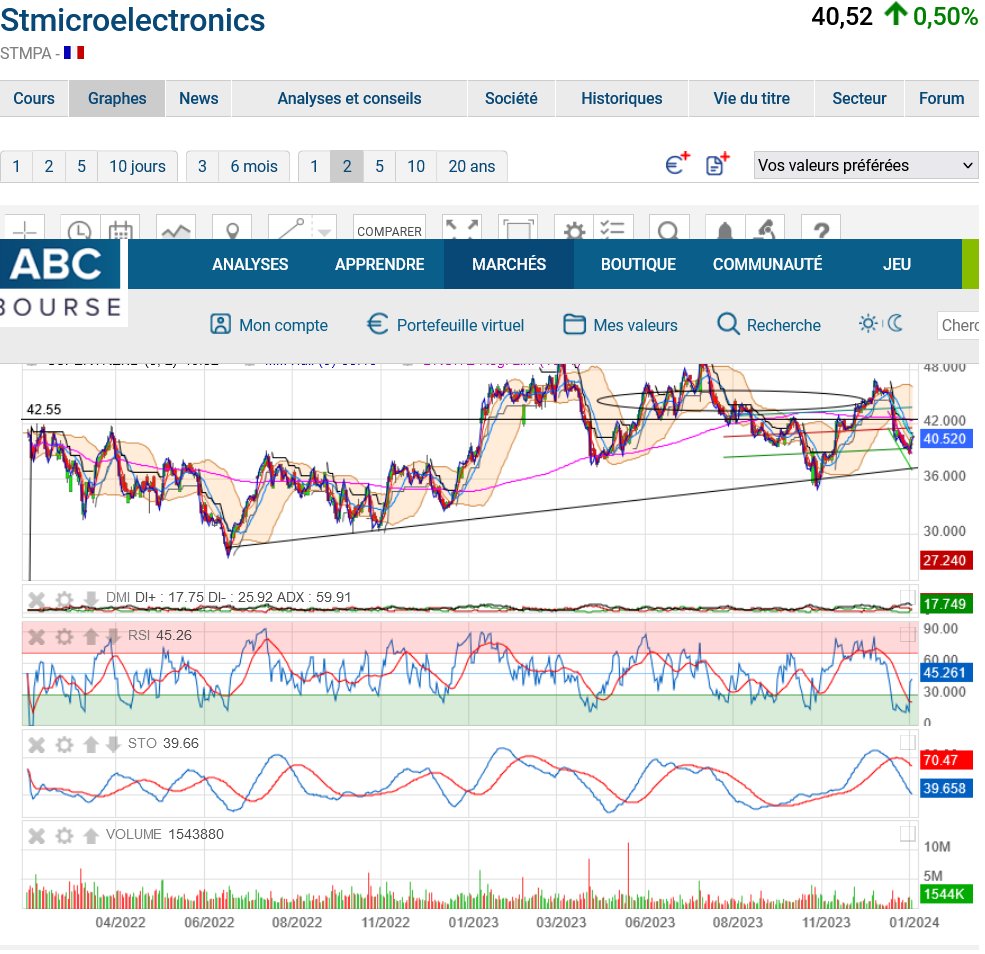Remove the STO indicator
Screen dimensions: 985x954
coord(36,745)
